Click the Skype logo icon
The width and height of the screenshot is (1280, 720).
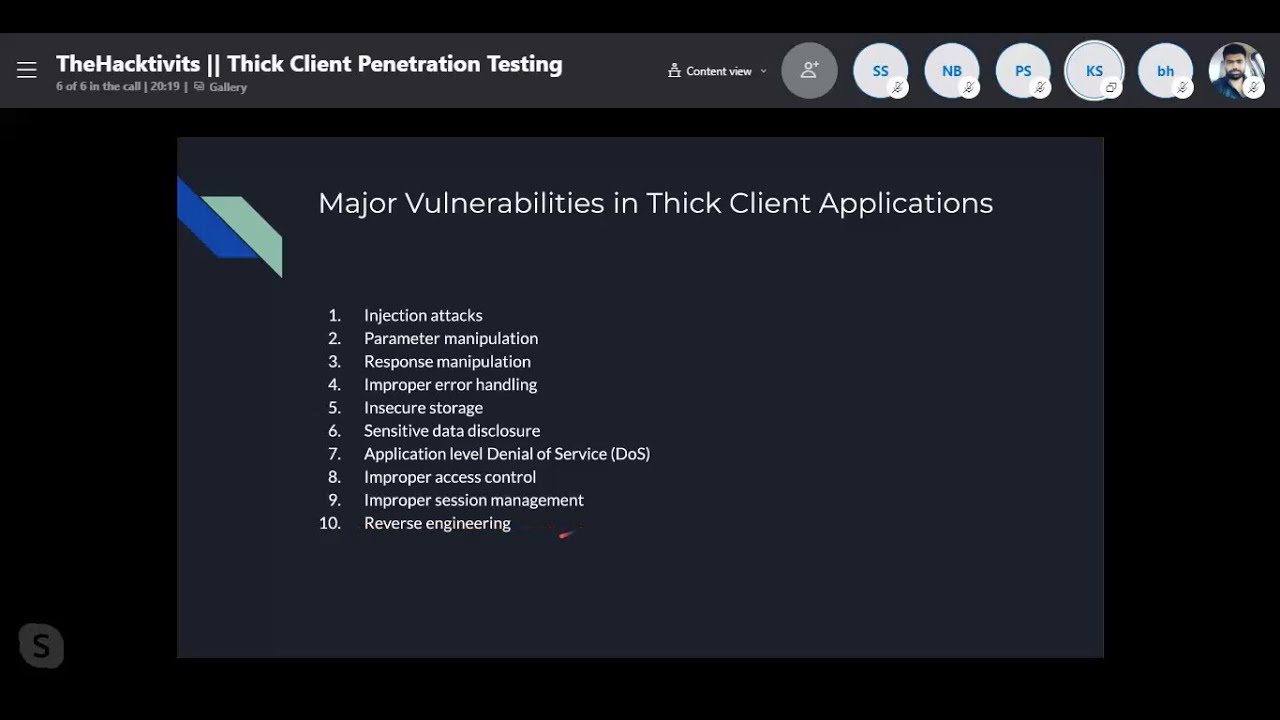[x=41, y=646]
